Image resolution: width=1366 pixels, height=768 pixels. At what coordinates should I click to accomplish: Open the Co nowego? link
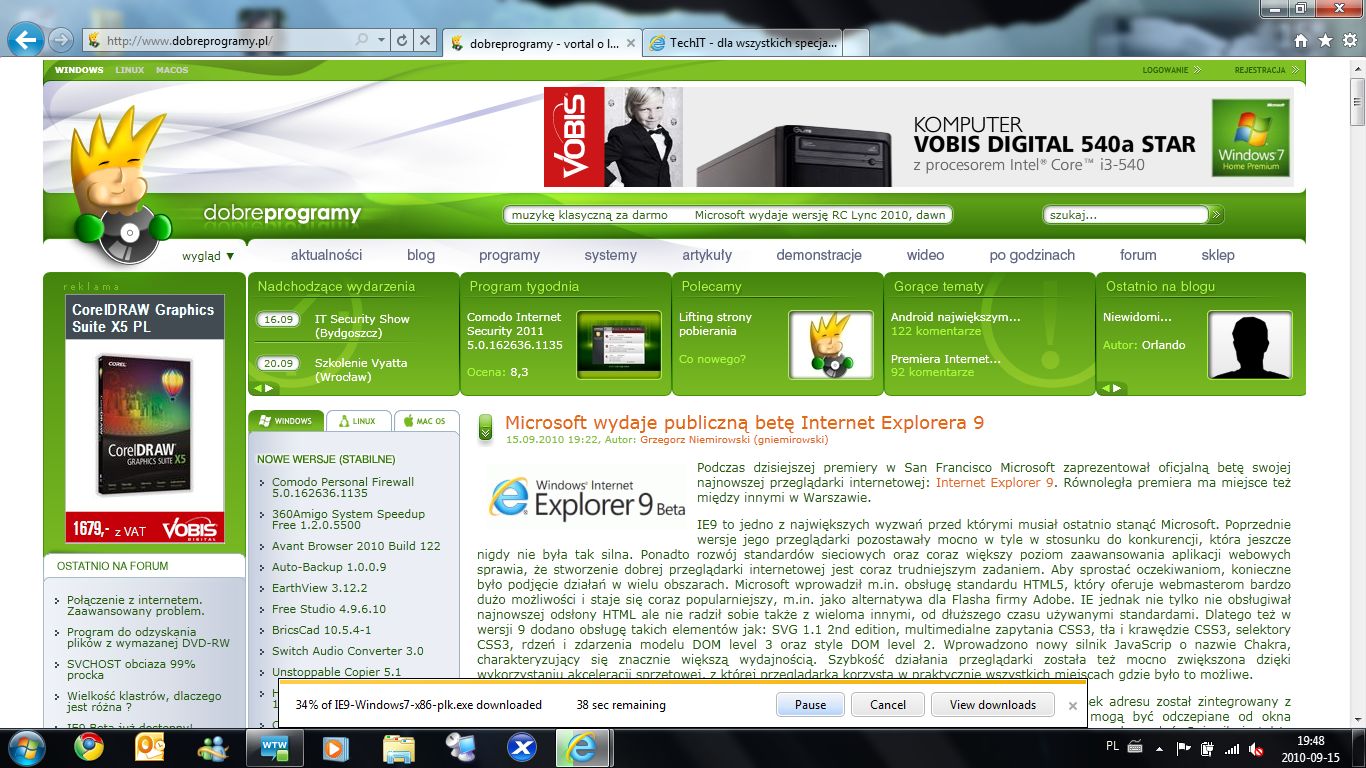714,359
